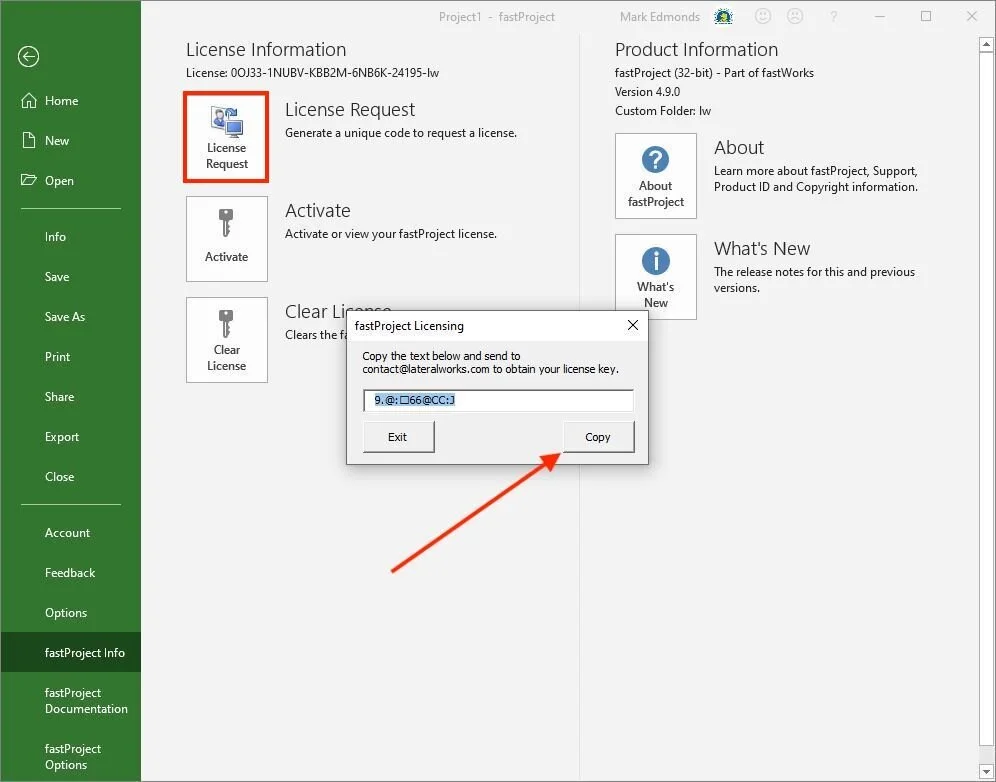Click the Activate key icon button
996x782 pixels.
[227, 239]
